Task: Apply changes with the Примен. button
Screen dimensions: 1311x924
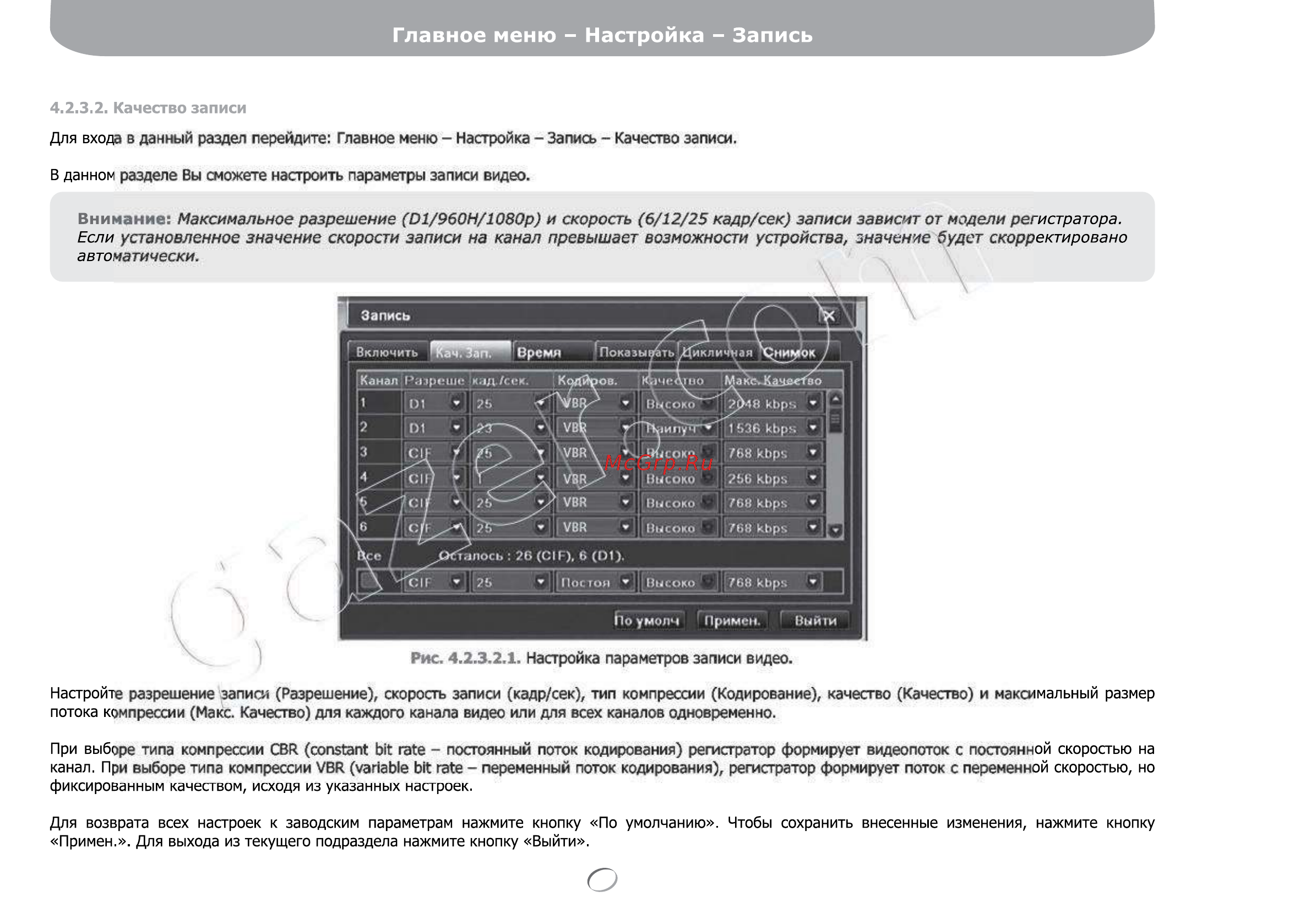Action: (732, 620)
